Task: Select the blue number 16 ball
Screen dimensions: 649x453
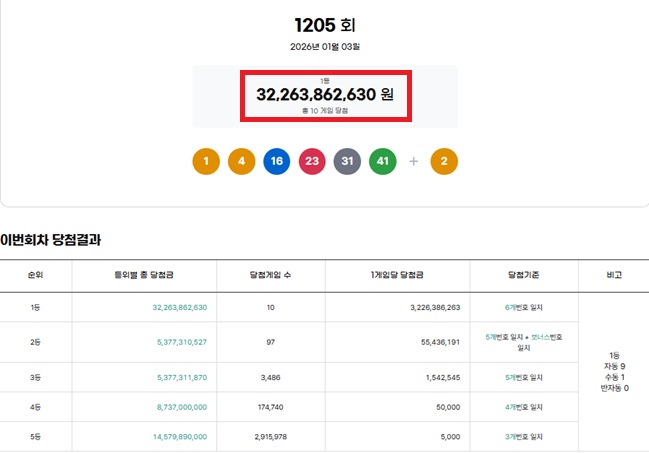Action: (x=277, y=160)
